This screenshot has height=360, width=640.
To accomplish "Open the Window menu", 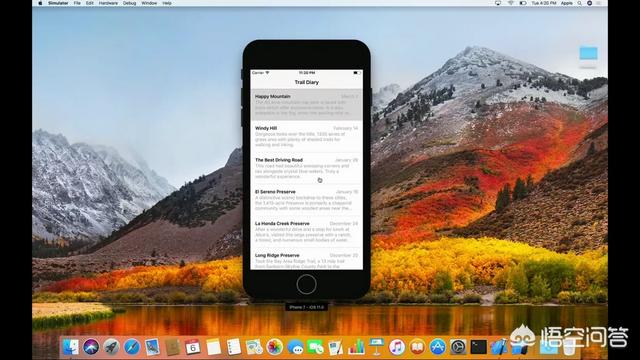I will coord(149,3).
